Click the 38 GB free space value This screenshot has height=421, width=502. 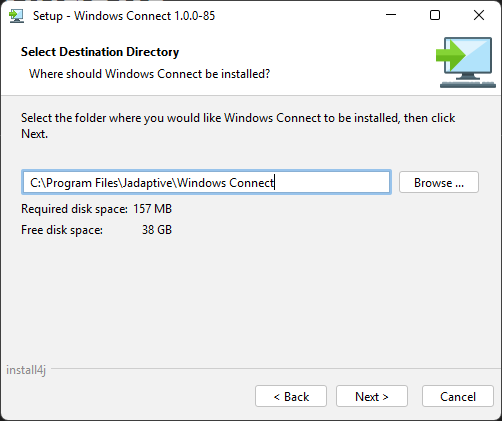(157, 230)
